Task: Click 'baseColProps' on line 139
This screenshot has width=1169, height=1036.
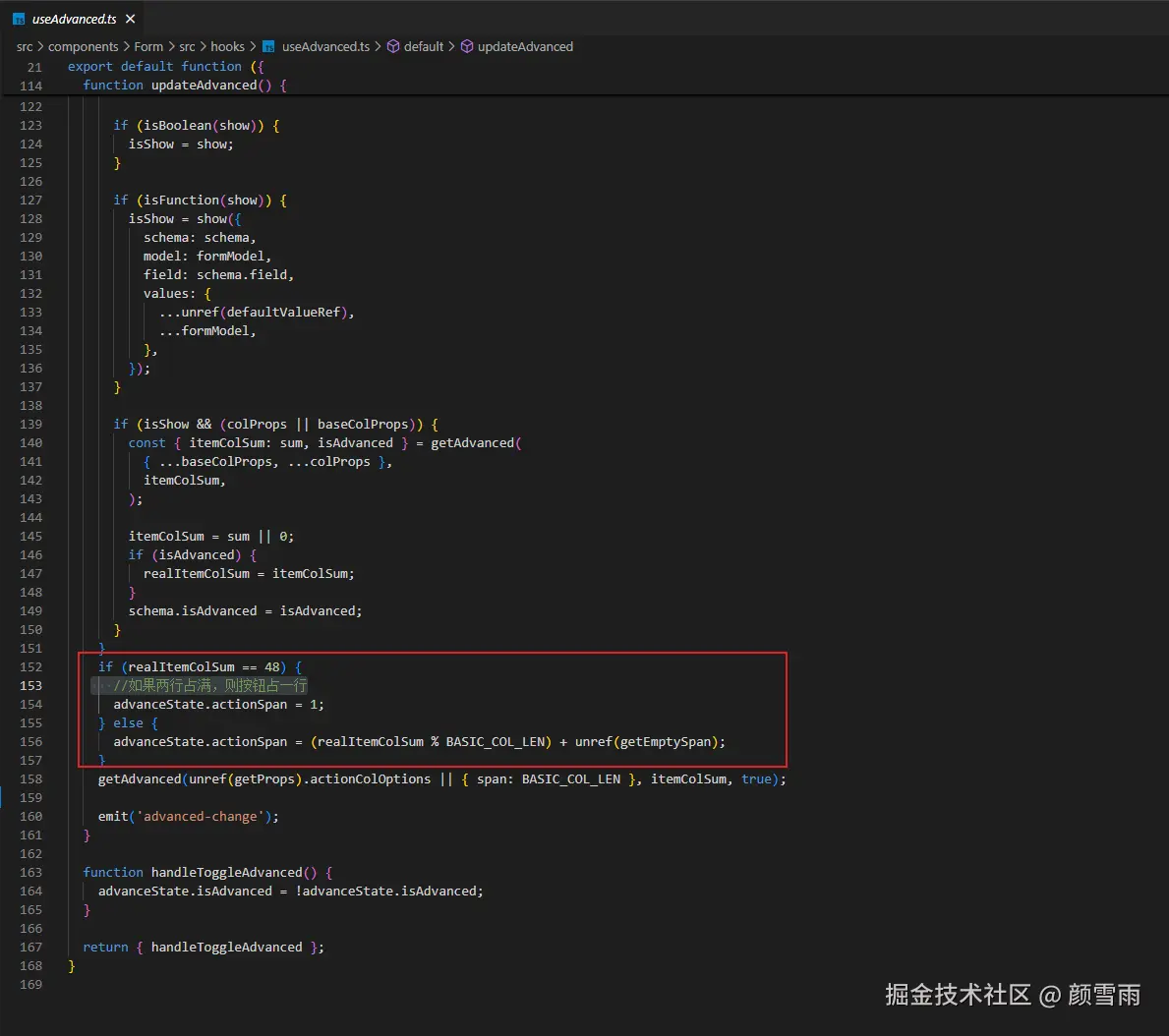Action: [x=363, y=424]
